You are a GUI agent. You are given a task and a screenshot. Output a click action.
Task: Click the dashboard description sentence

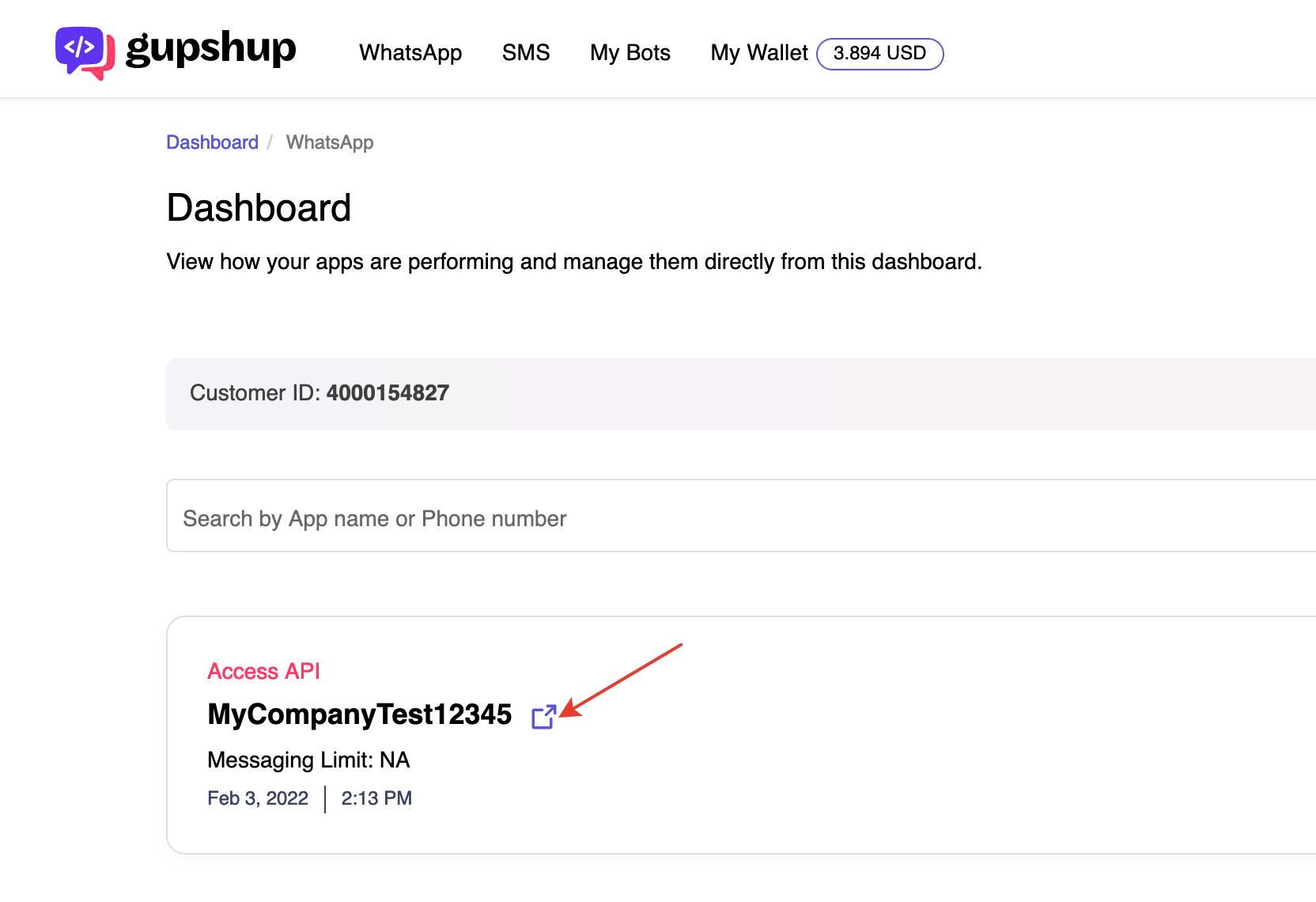tap(574, 262)
